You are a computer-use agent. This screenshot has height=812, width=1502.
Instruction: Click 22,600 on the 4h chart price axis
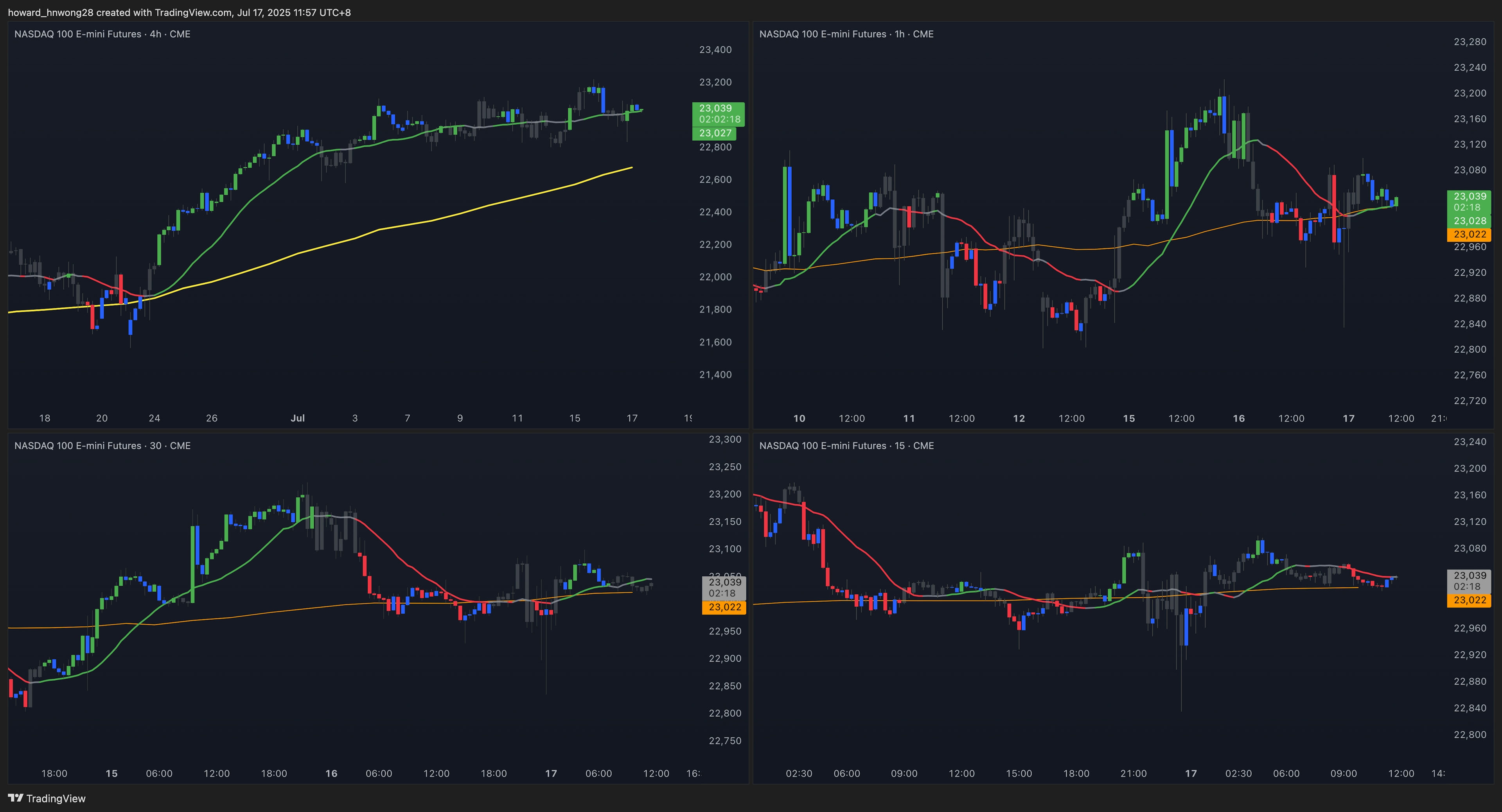click(715, 179)
